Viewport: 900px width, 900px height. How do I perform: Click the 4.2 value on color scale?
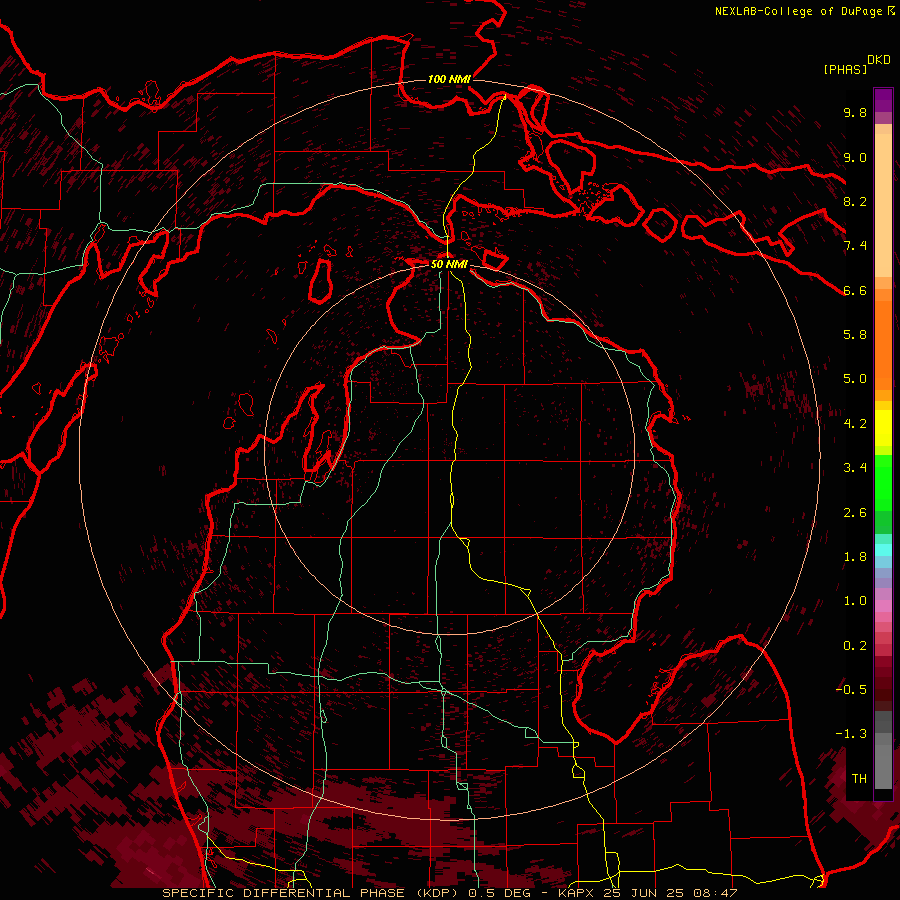tap(855, 424)
